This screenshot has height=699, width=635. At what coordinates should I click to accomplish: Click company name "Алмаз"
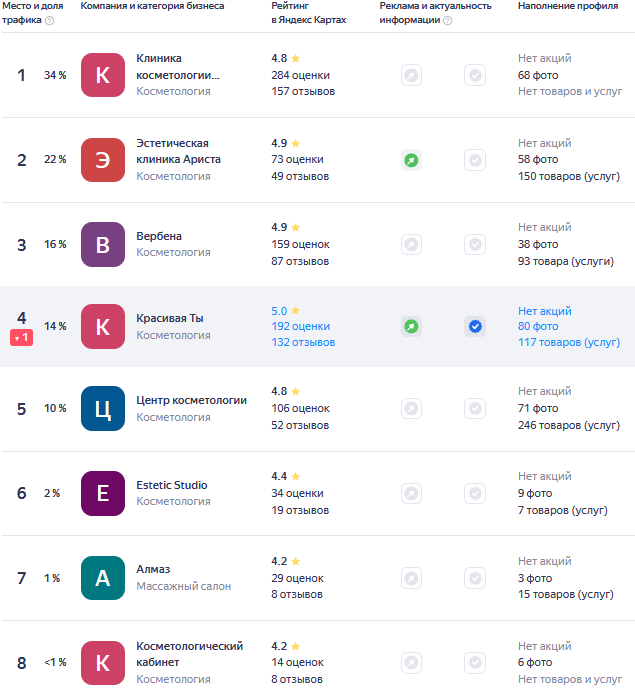(x=153, y=569)
